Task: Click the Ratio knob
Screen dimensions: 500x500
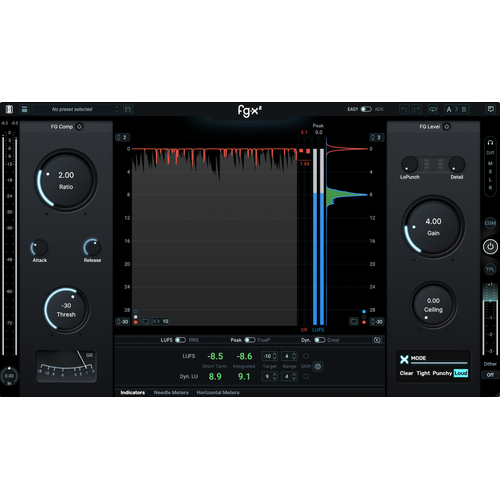Action: [x=66, y=180]
